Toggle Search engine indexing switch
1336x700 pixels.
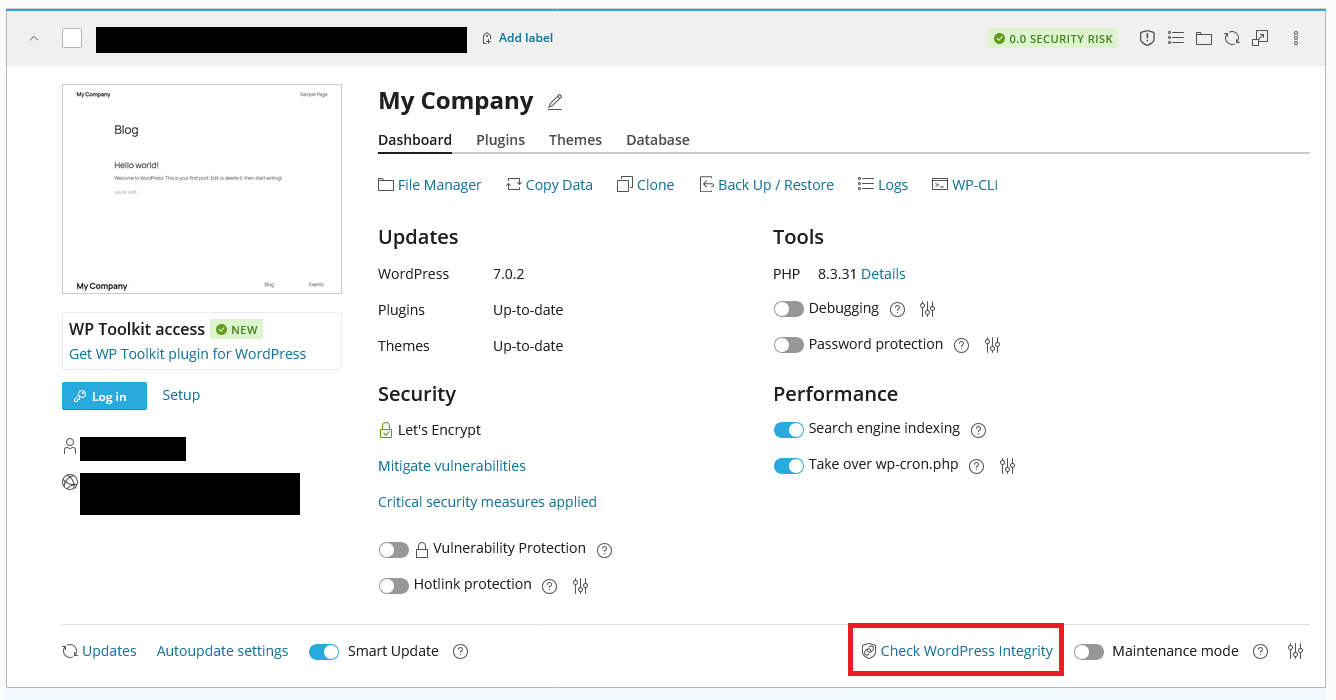pos(789,429)
